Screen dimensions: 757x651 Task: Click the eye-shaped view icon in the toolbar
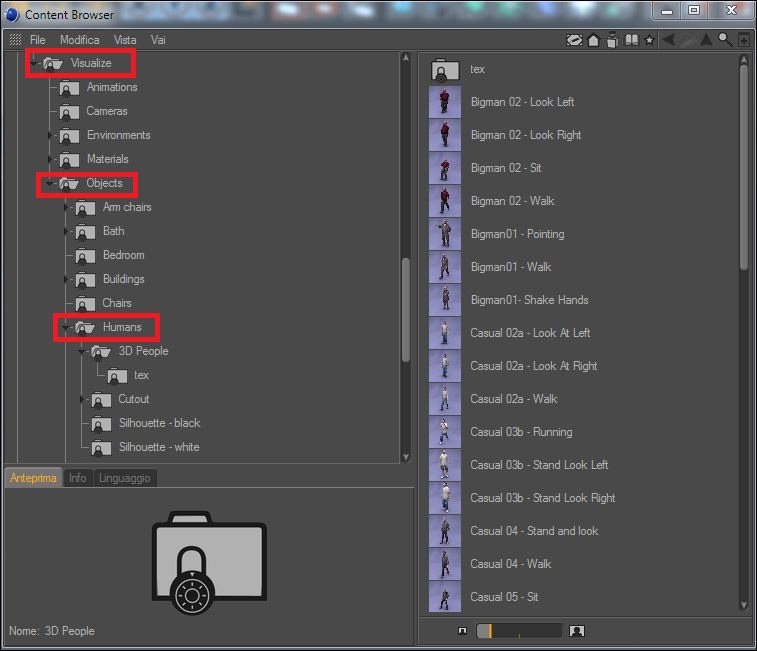pyautogui.click(x=574, y=40)
